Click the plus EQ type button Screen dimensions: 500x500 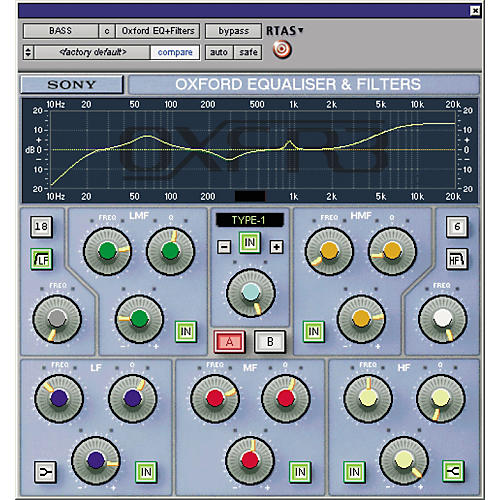tap(276, 247)
